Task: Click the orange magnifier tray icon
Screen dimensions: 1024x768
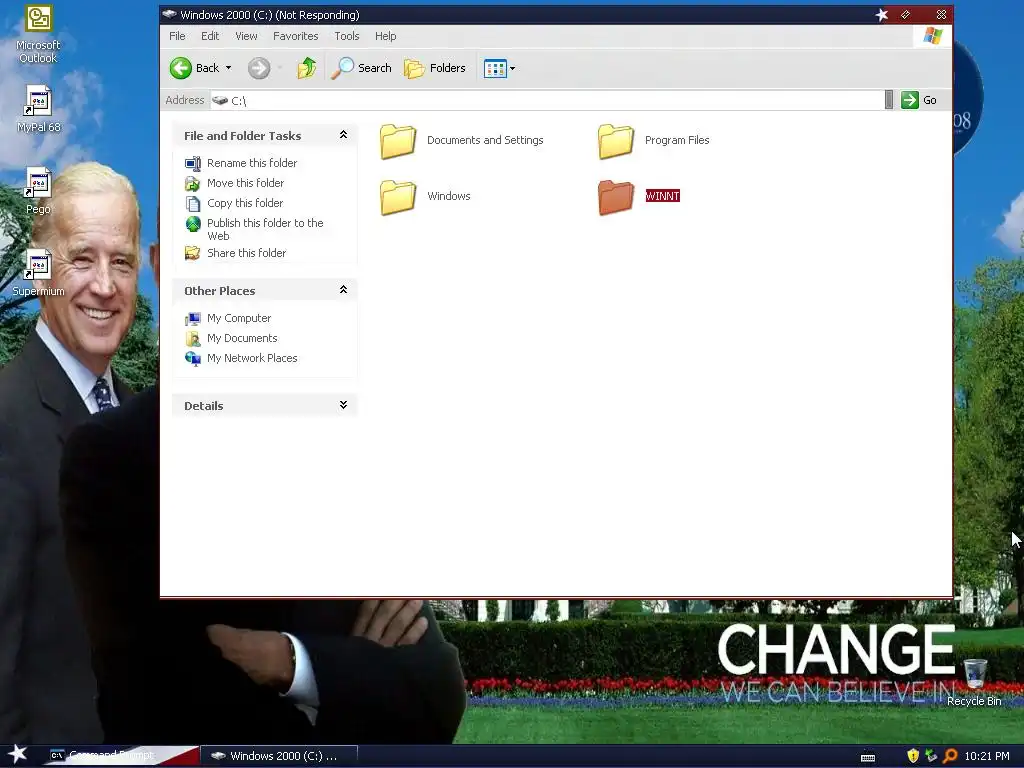Action: point(950,756)
